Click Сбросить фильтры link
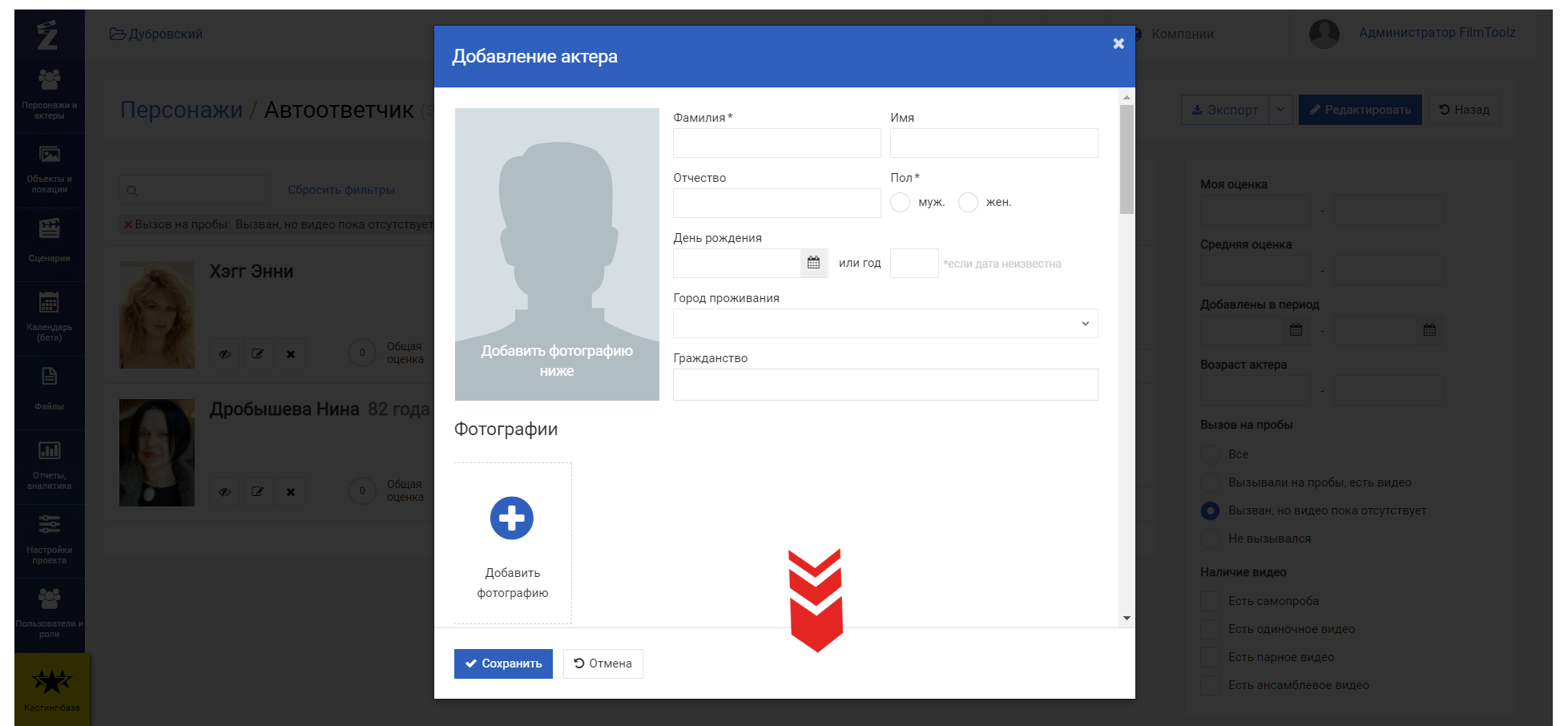 pos(341,190)
